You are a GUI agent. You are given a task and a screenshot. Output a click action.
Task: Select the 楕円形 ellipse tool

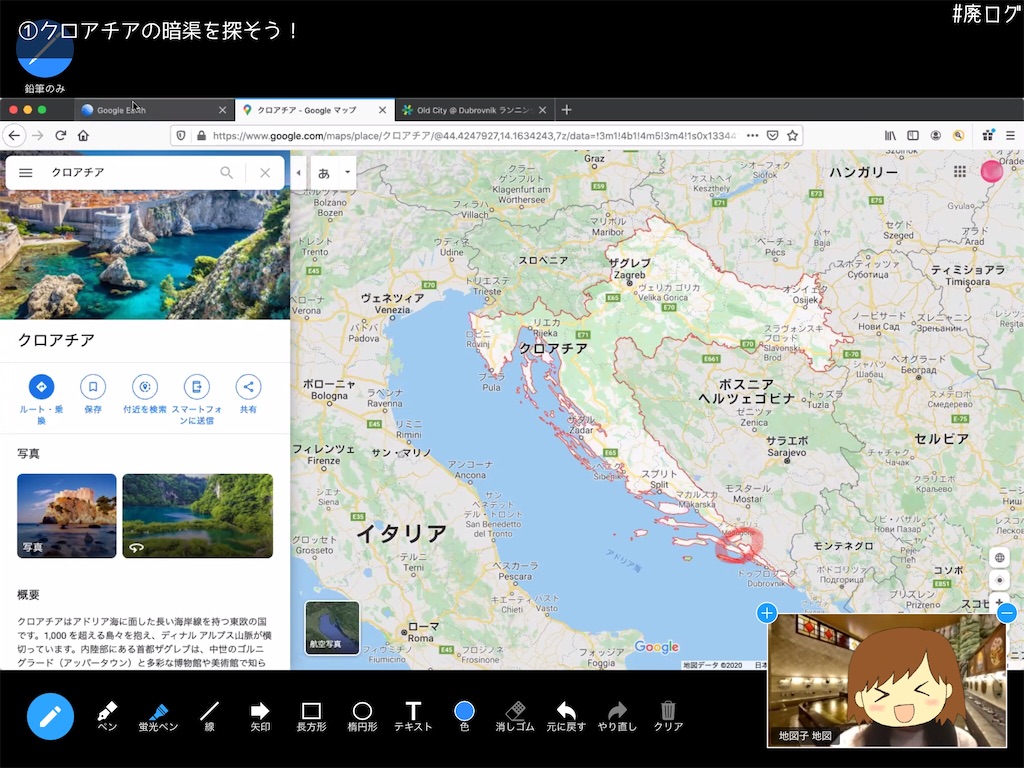pos(362,716)
